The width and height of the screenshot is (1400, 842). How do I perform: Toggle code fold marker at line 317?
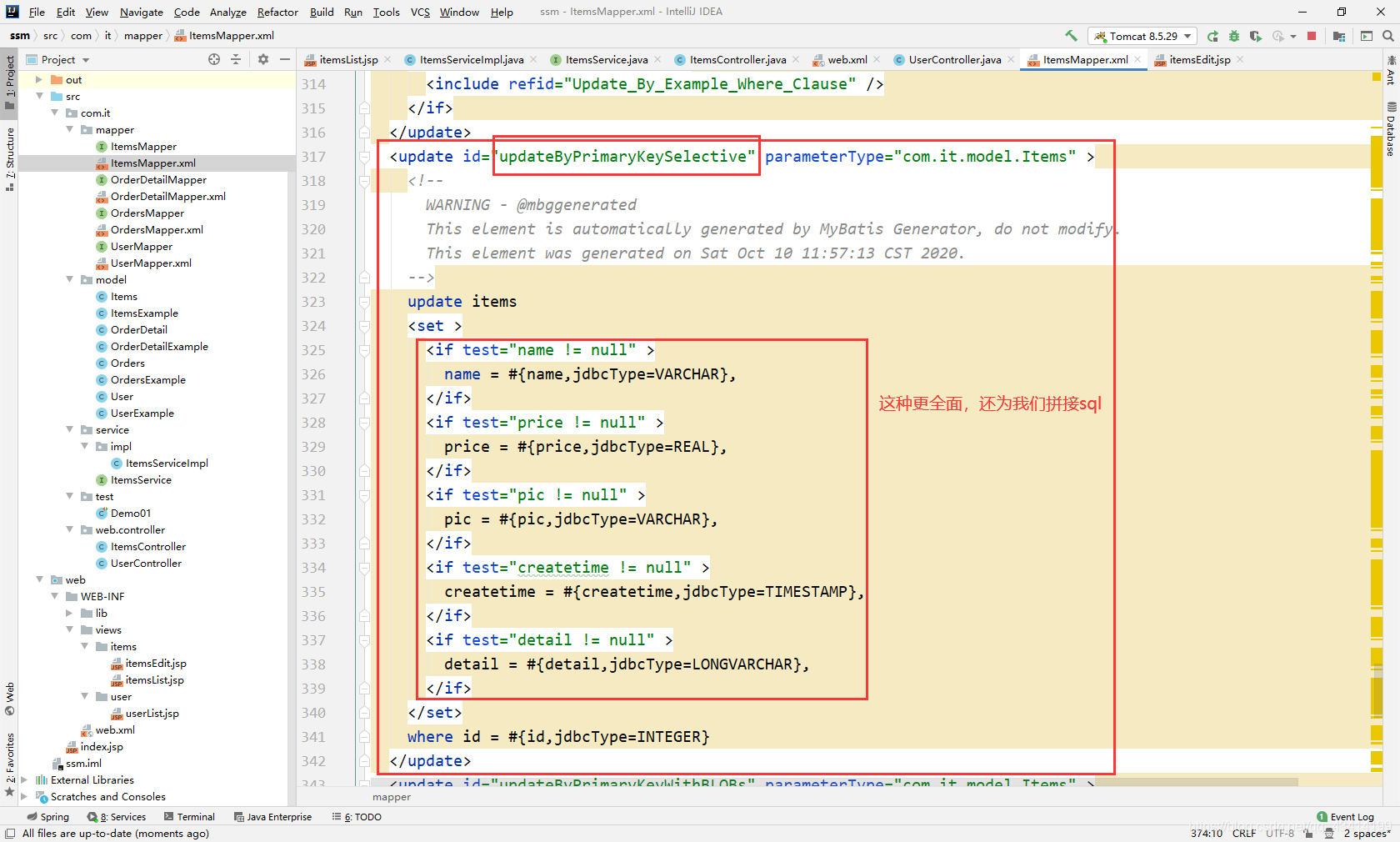point(364,157)
